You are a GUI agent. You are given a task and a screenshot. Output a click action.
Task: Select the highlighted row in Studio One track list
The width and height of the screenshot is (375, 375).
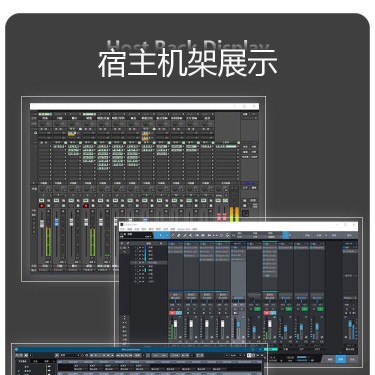click(149, 263)
